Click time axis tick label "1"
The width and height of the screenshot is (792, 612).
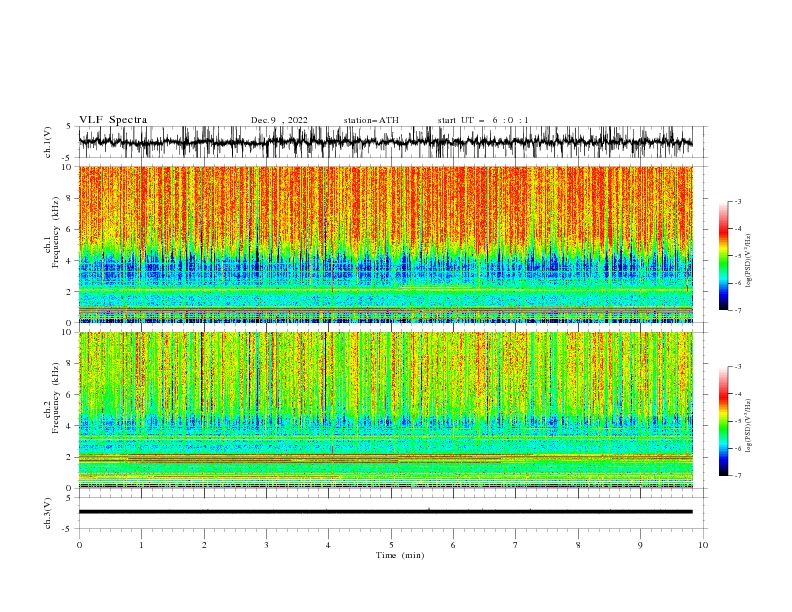point(142,545)
